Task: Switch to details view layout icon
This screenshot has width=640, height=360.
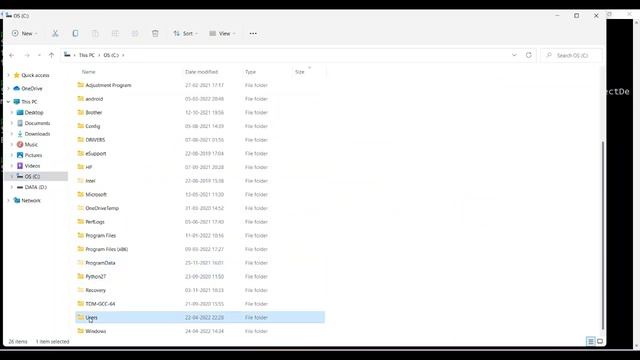Action: [591, 341]
